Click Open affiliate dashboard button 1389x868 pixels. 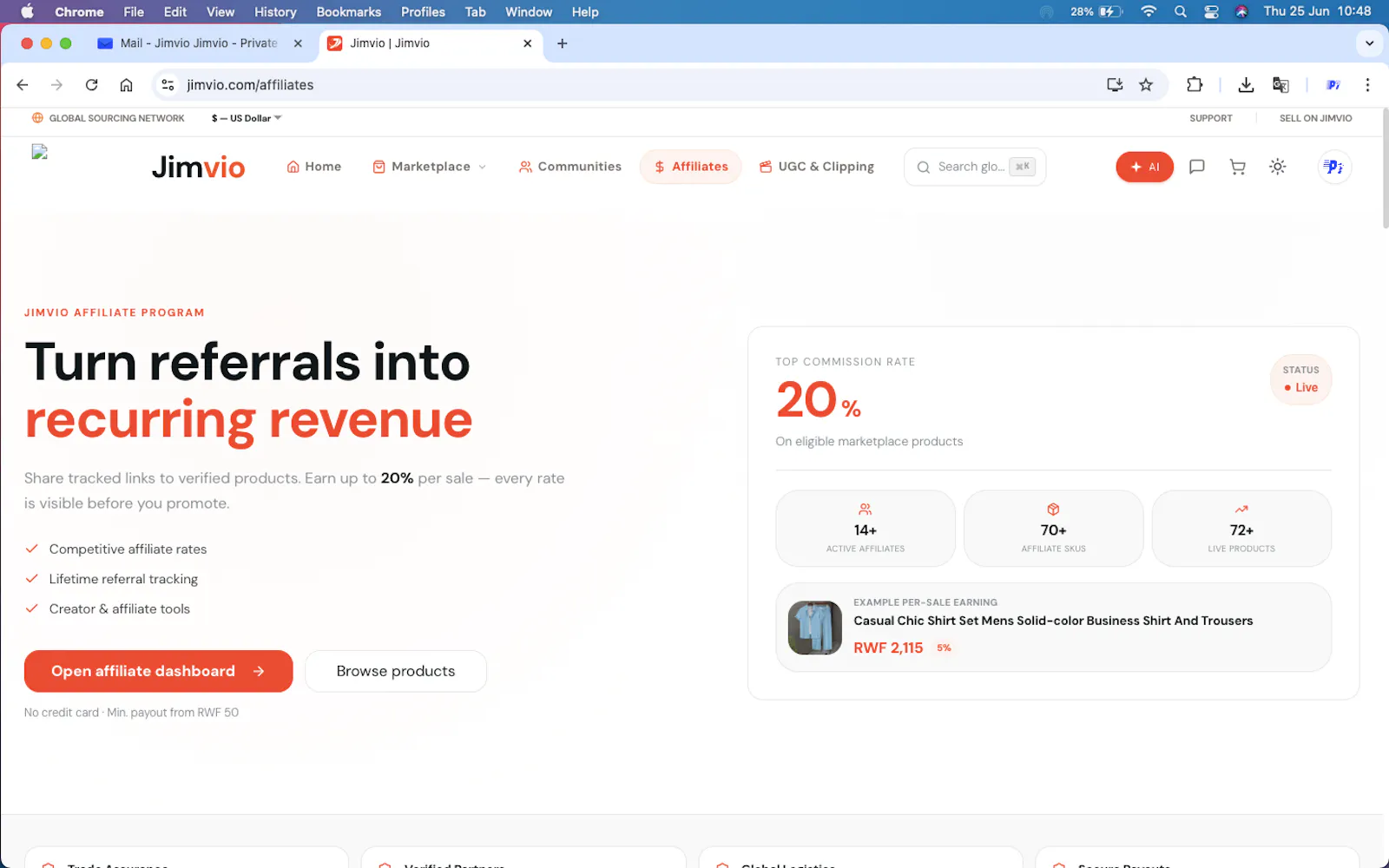(158, 671)
